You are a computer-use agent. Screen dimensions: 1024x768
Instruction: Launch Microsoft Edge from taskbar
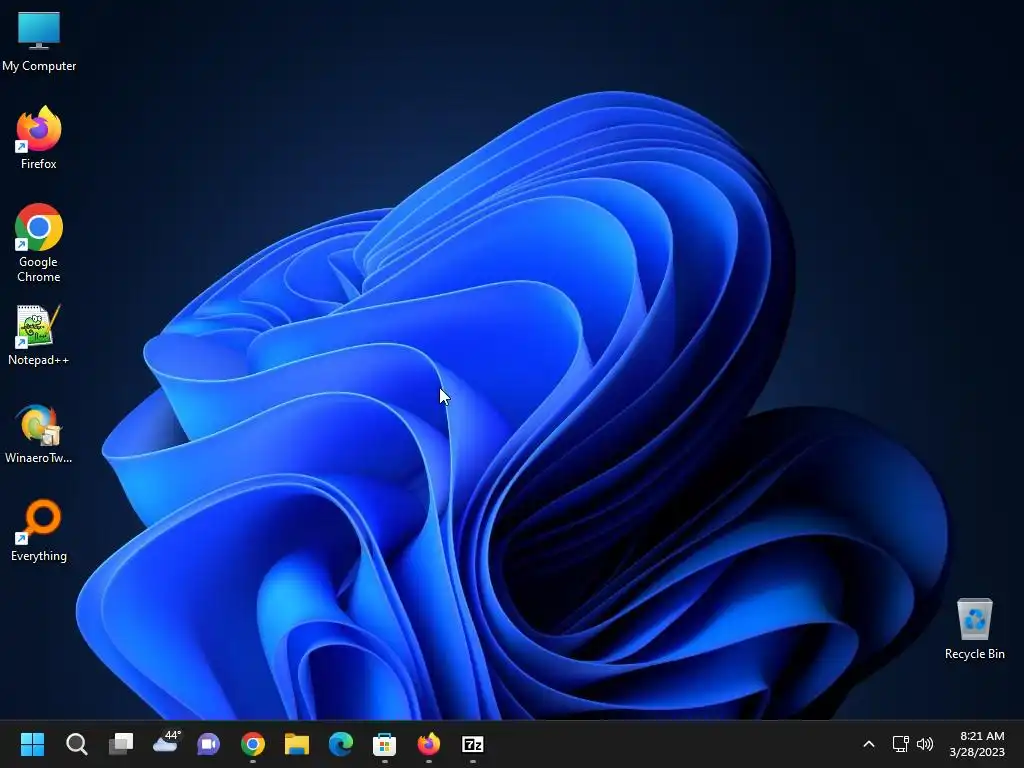tap(341, 744)
